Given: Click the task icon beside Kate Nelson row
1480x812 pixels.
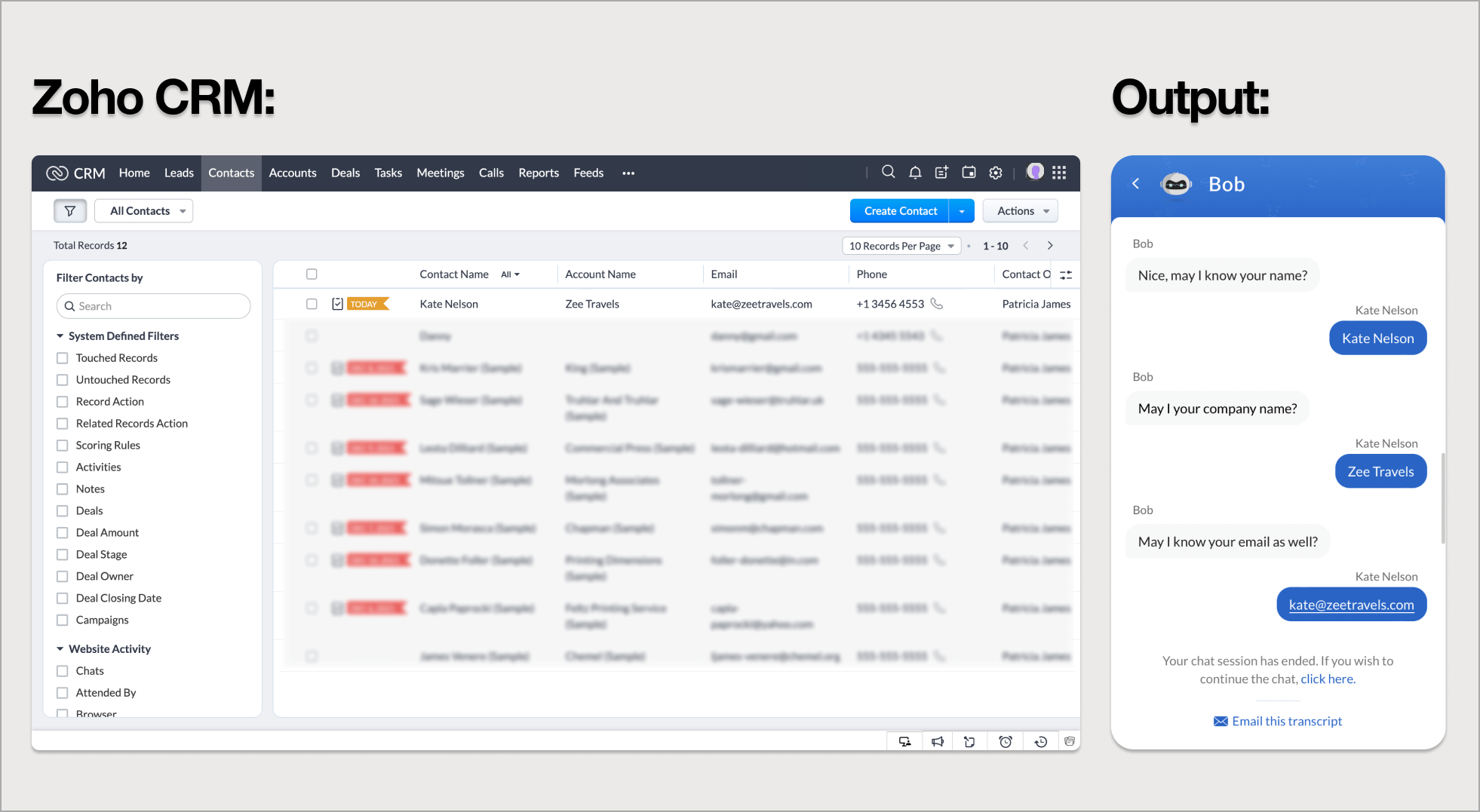Looking at the screenshot, I should click(337, 304).
